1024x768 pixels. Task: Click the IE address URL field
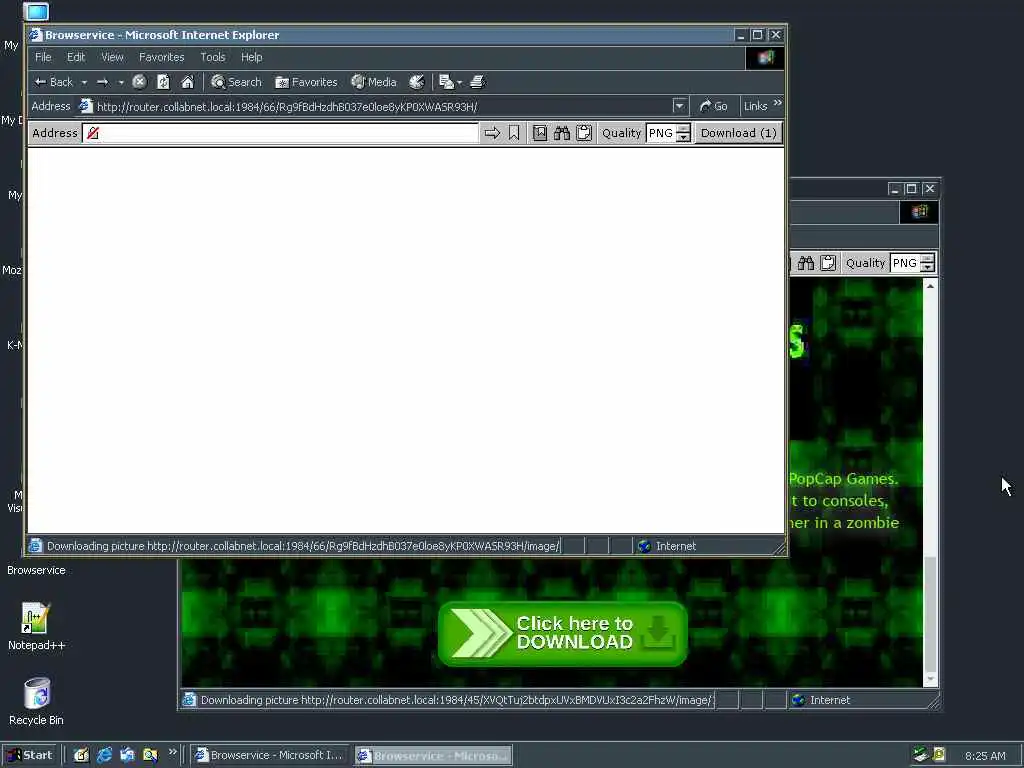[383, 106]
